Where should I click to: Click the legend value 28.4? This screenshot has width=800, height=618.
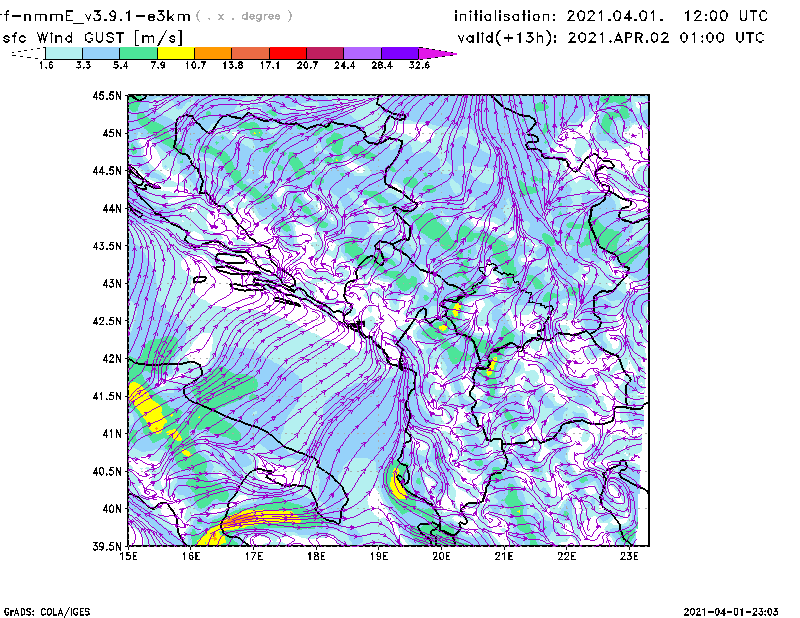point(382,65)
